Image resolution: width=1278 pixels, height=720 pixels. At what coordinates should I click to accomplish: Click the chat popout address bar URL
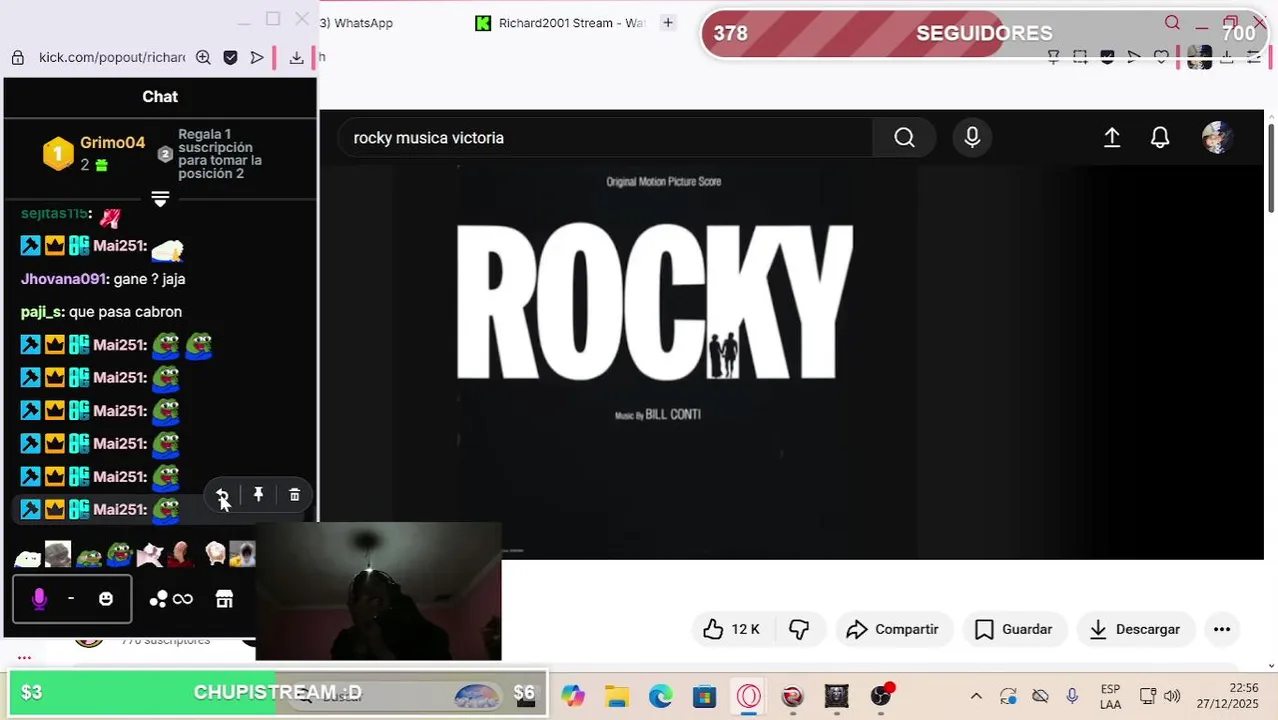tap(112, 57)
